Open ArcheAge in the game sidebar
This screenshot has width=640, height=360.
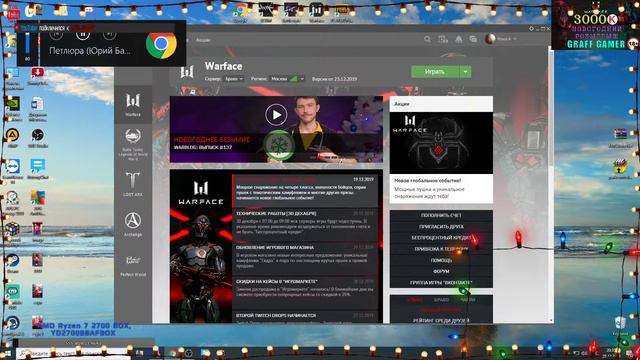[x=133, y=224]
